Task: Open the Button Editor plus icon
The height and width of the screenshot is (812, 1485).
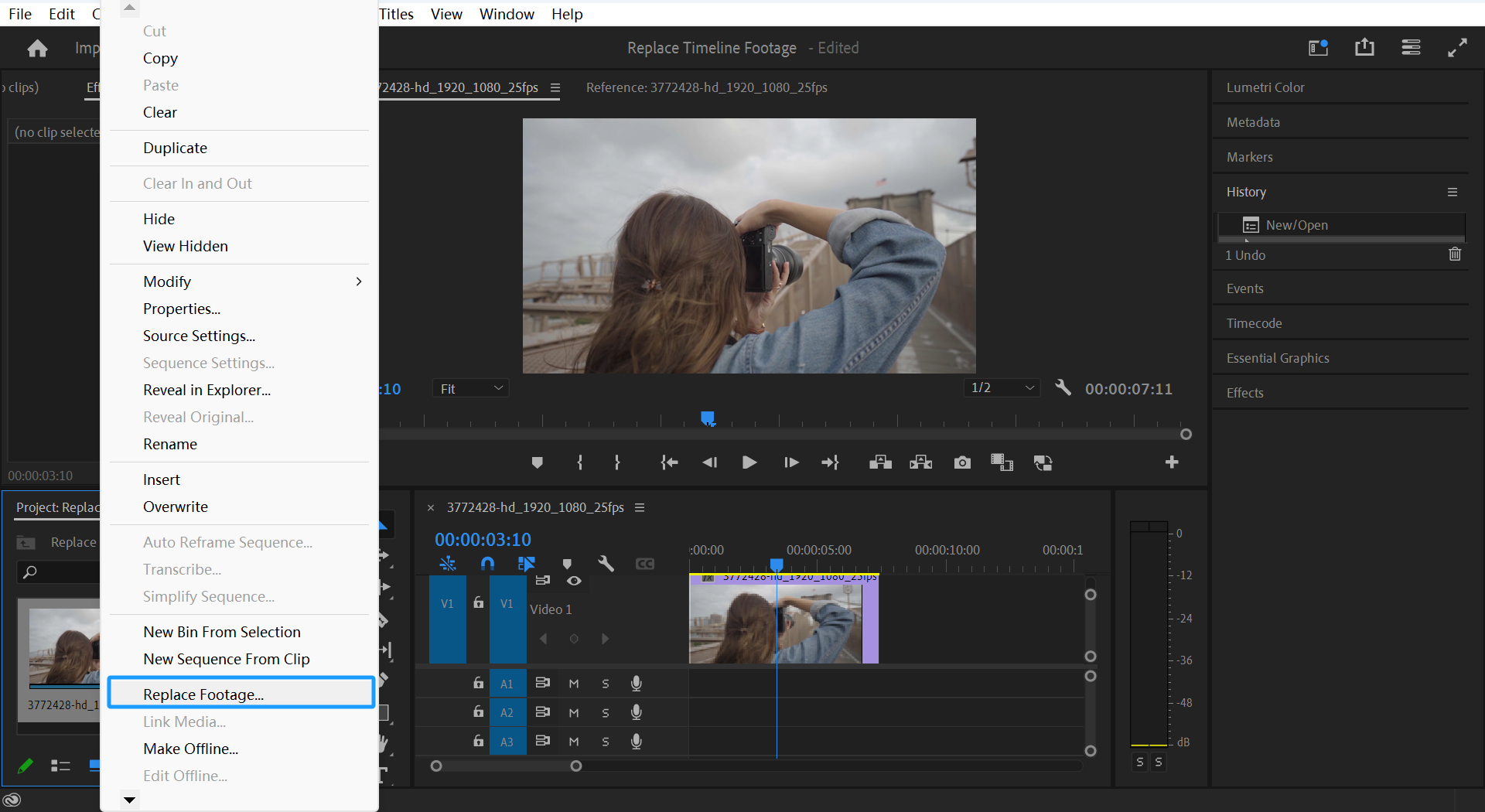Action: click(x=1172, y=462)
